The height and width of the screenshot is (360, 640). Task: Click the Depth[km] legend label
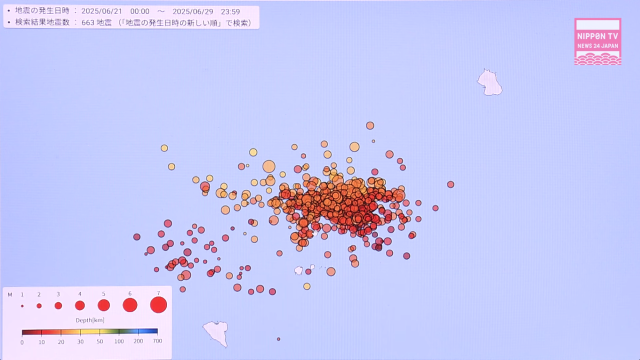[90, 320]
